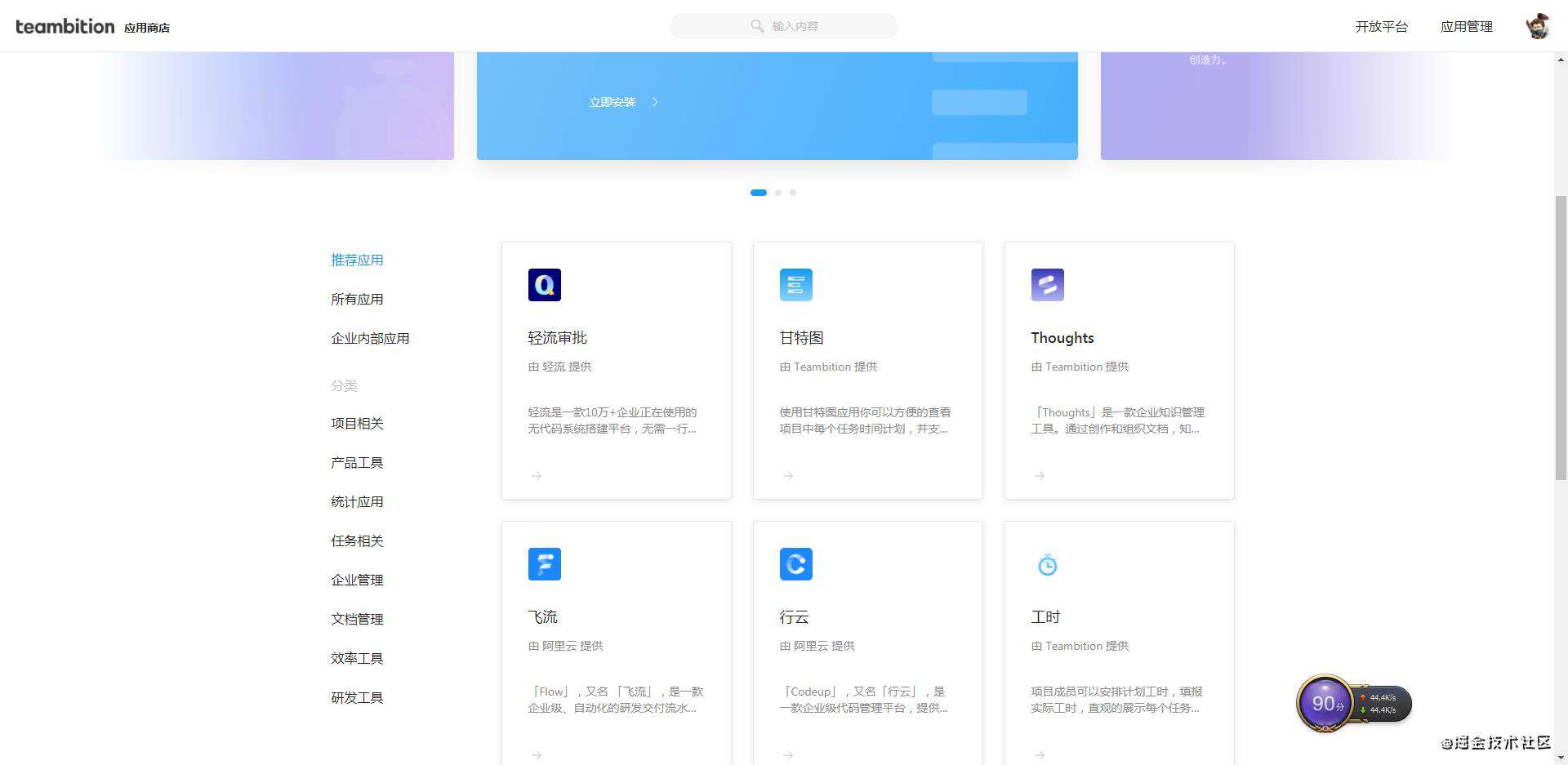Open the user avatar menu
Viewport: 1568px width, 765px height.
[1538, 26]
